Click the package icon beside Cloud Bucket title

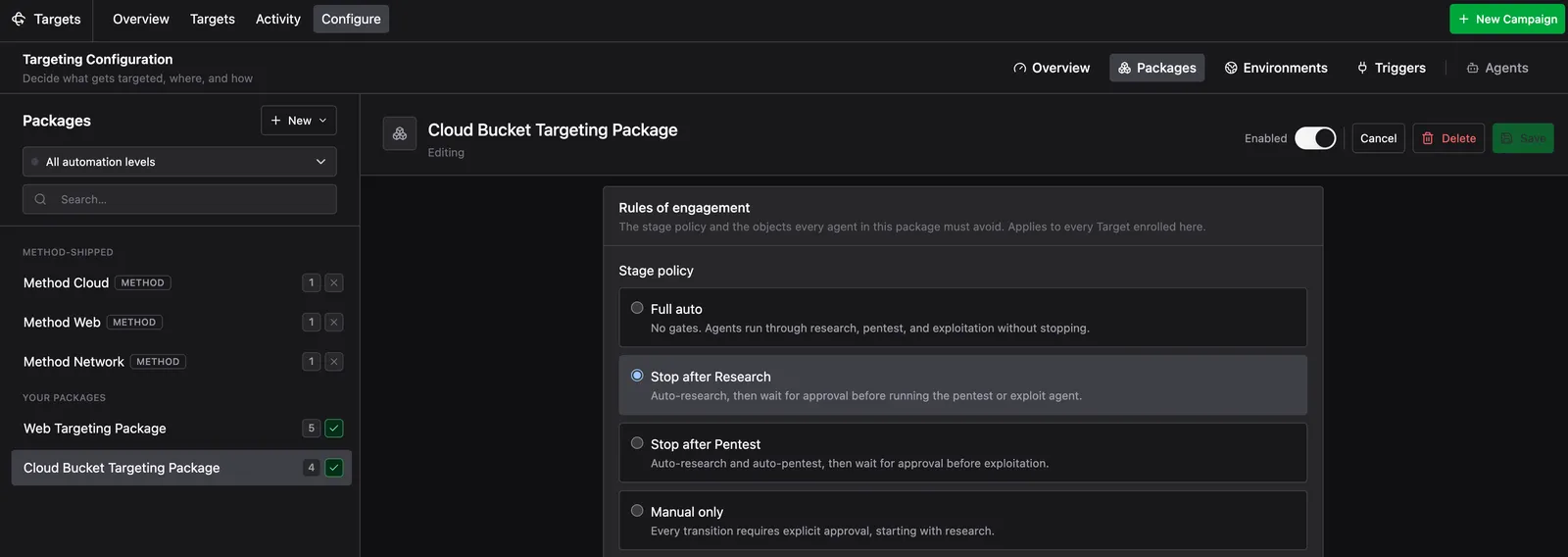(400, 134)
